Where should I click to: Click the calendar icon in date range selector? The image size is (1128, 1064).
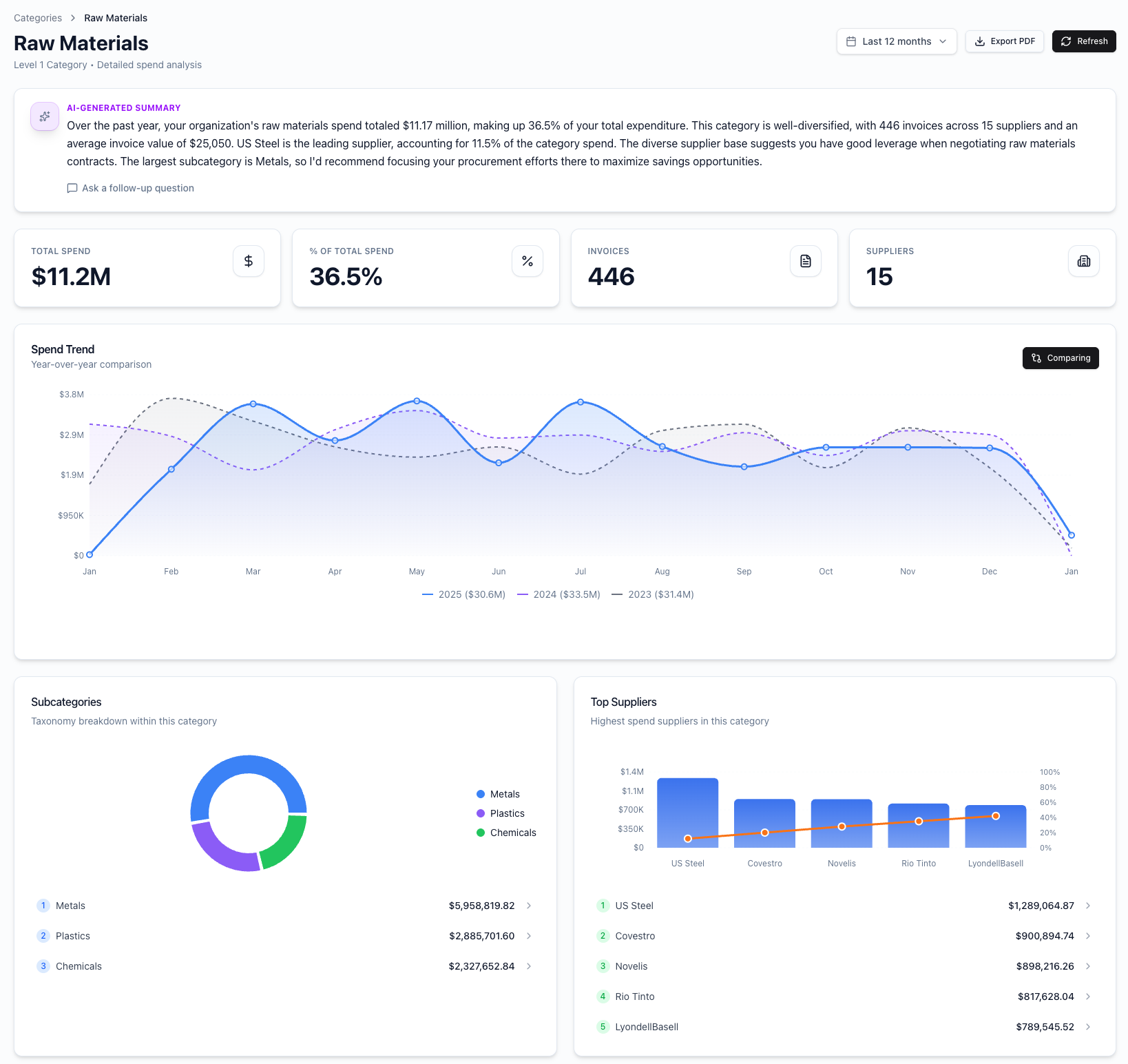click(x=851, y=41)
